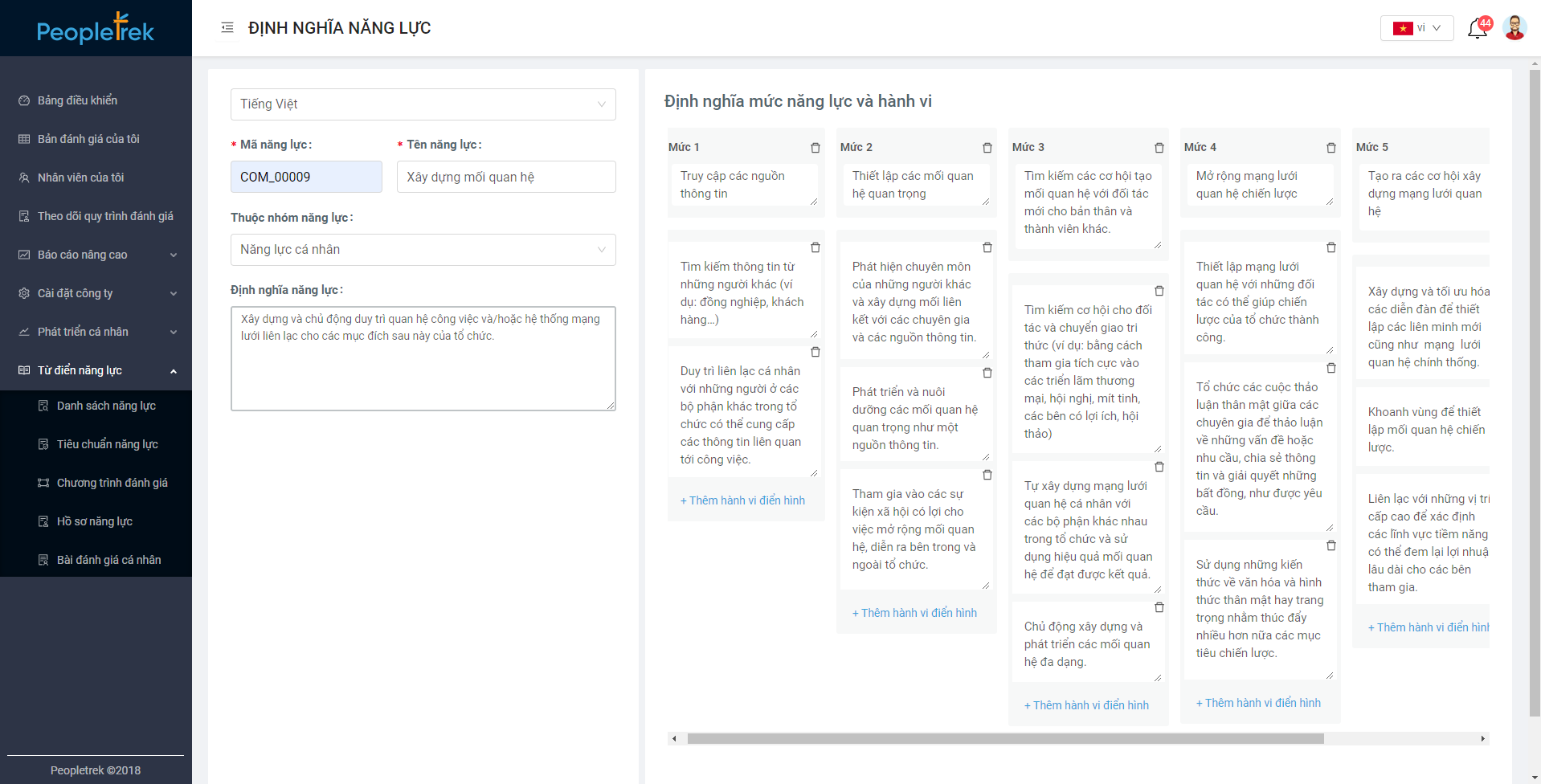The image size is (1541, 784).
Task: Delete Mức 2 column with trash icon
Action: 987,148
